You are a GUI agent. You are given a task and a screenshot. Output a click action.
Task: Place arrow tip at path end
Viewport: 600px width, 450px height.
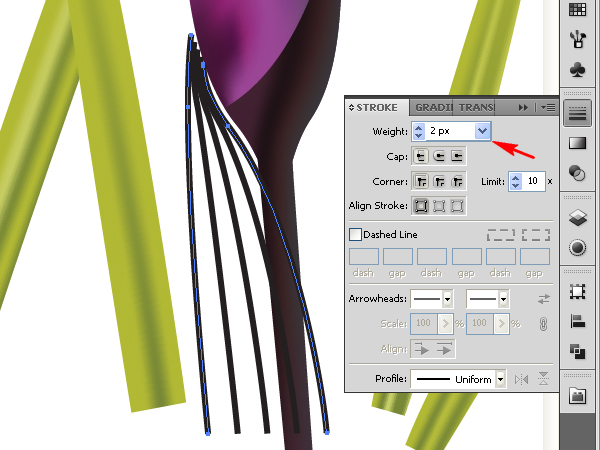click(444, 349)
